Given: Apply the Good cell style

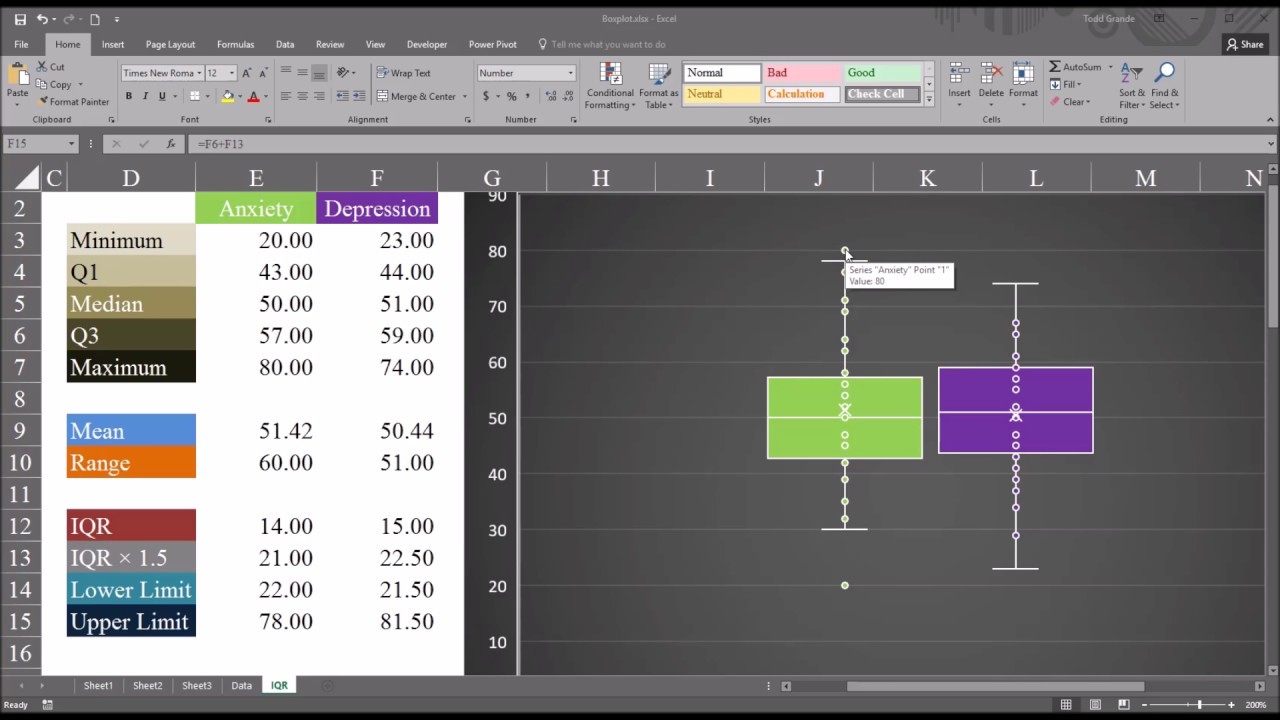Looking at the screenshot, I should pyautogui.click(x=883, y=73).
